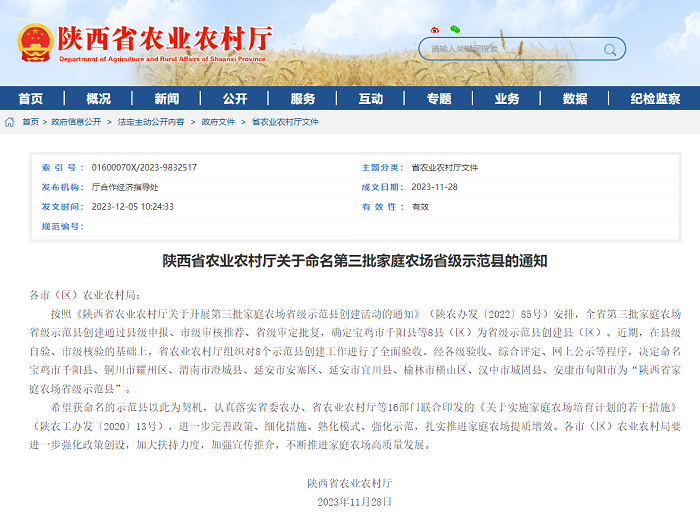The image size is (700, 521).
Task: Click the Weibo icon above search box
Action: tap(435, 30)
